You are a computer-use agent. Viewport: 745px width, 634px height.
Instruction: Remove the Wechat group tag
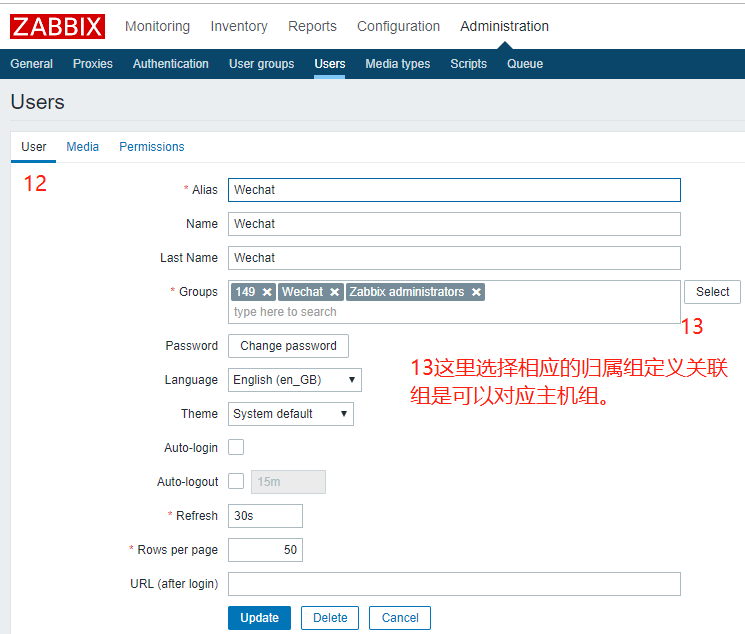(334, 292)
